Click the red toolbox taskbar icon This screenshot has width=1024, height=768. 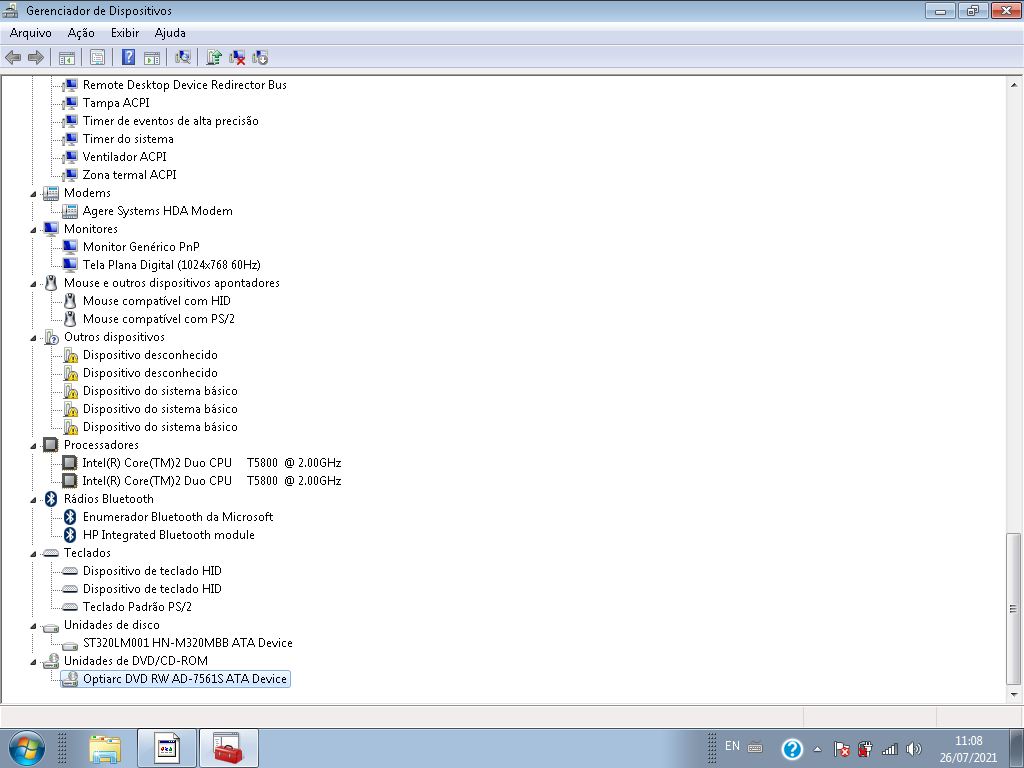[229, 748]
